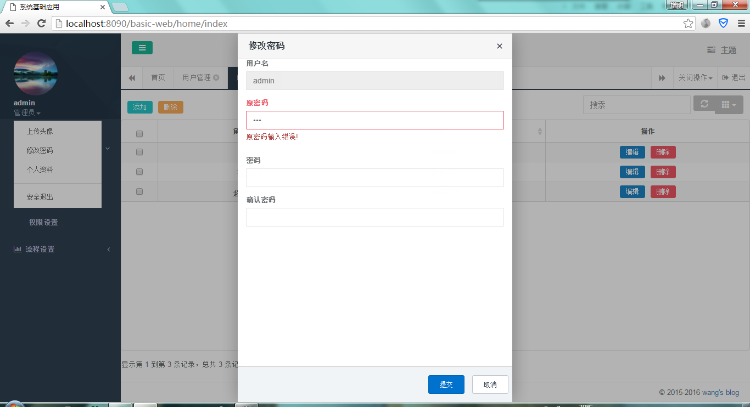Submit the password change with 提交
The width and height of the screenshot is (750, 407).
(x=446, y=385)
